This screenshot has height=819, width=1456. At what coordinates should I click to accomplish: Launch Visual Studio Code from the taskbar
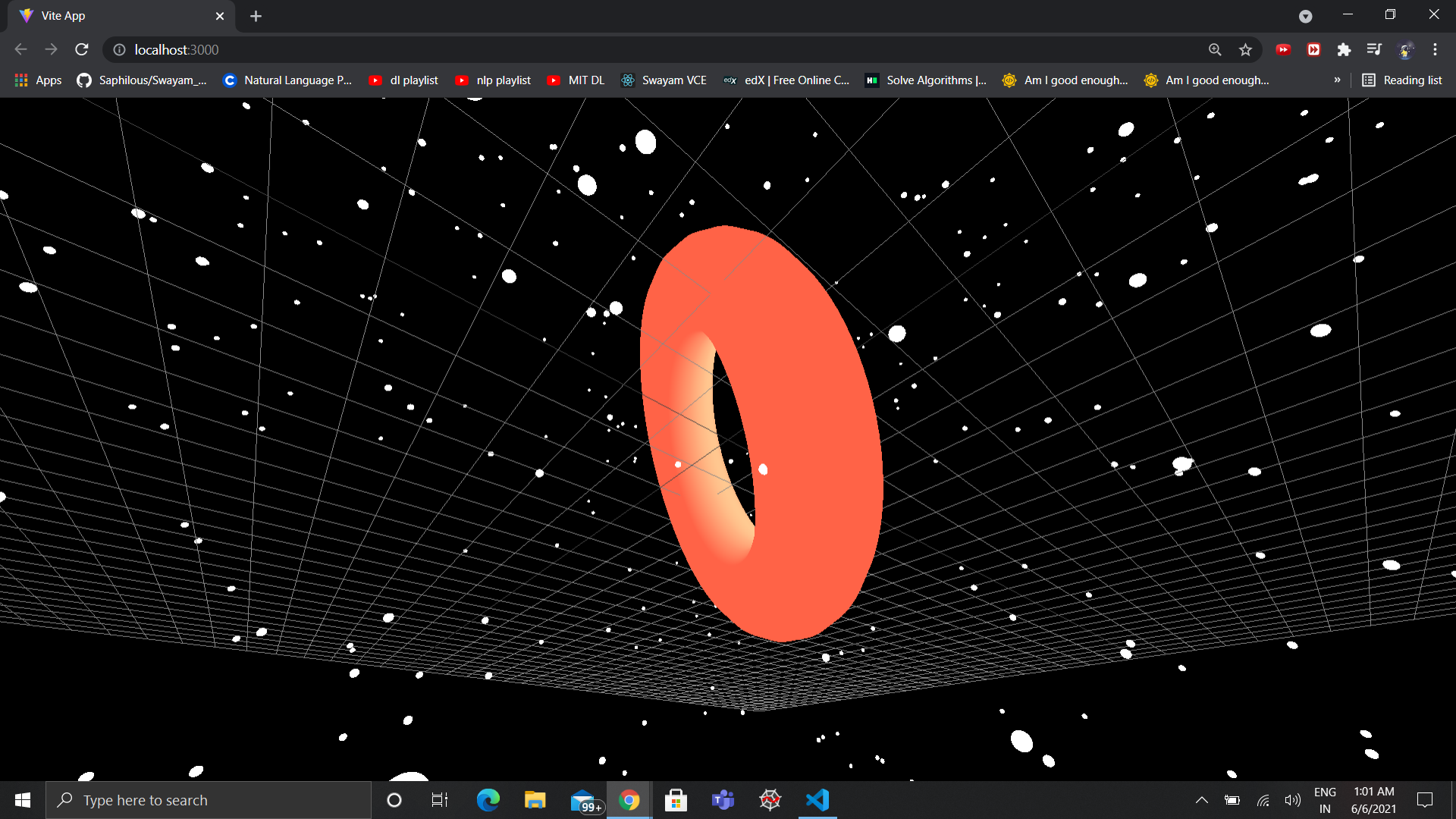click(817, 799)
